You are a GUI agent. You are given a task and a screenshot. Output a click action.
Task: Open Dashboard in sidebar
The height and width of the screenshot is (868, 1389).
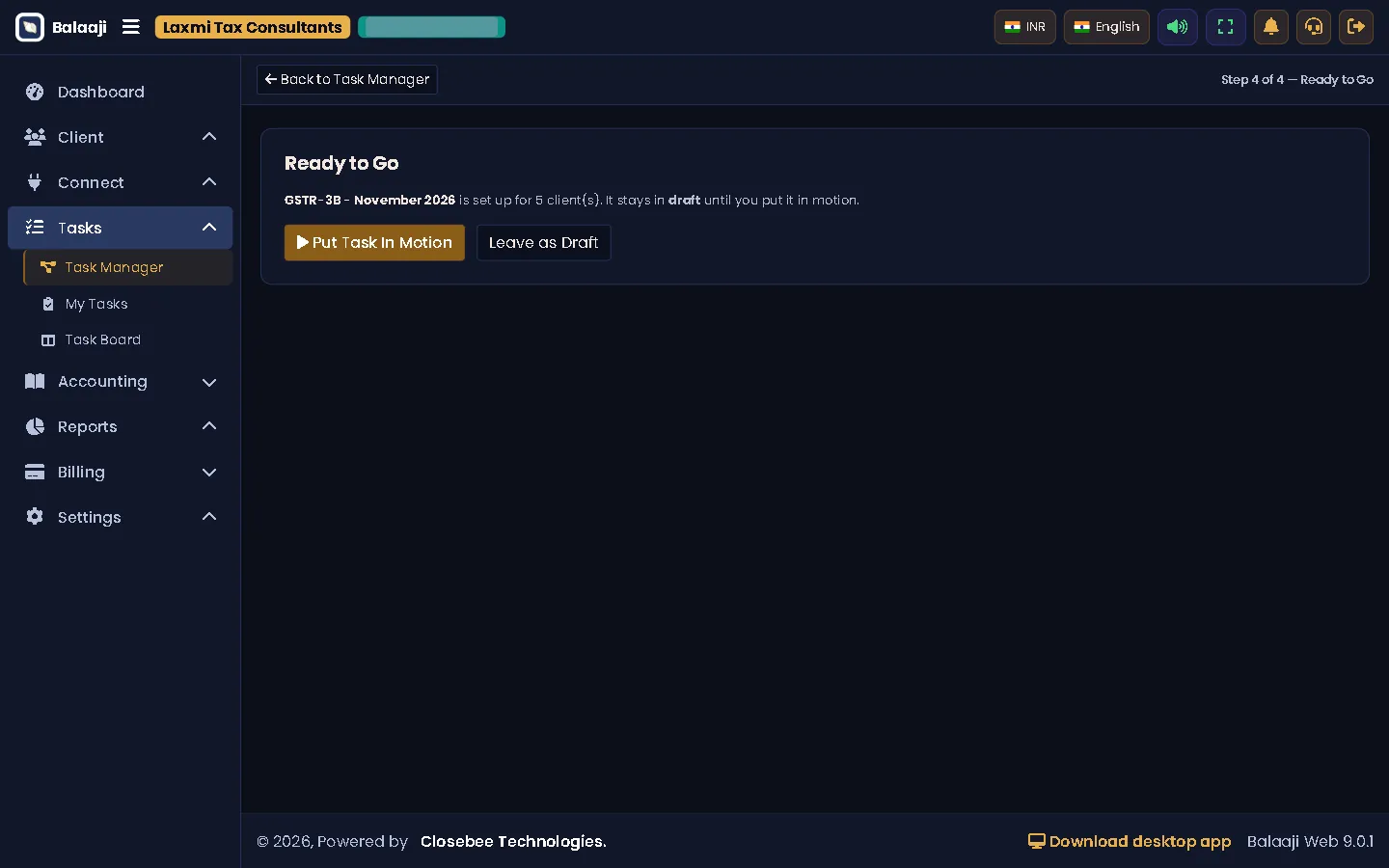pyautogui.click(x=121, y=92)
